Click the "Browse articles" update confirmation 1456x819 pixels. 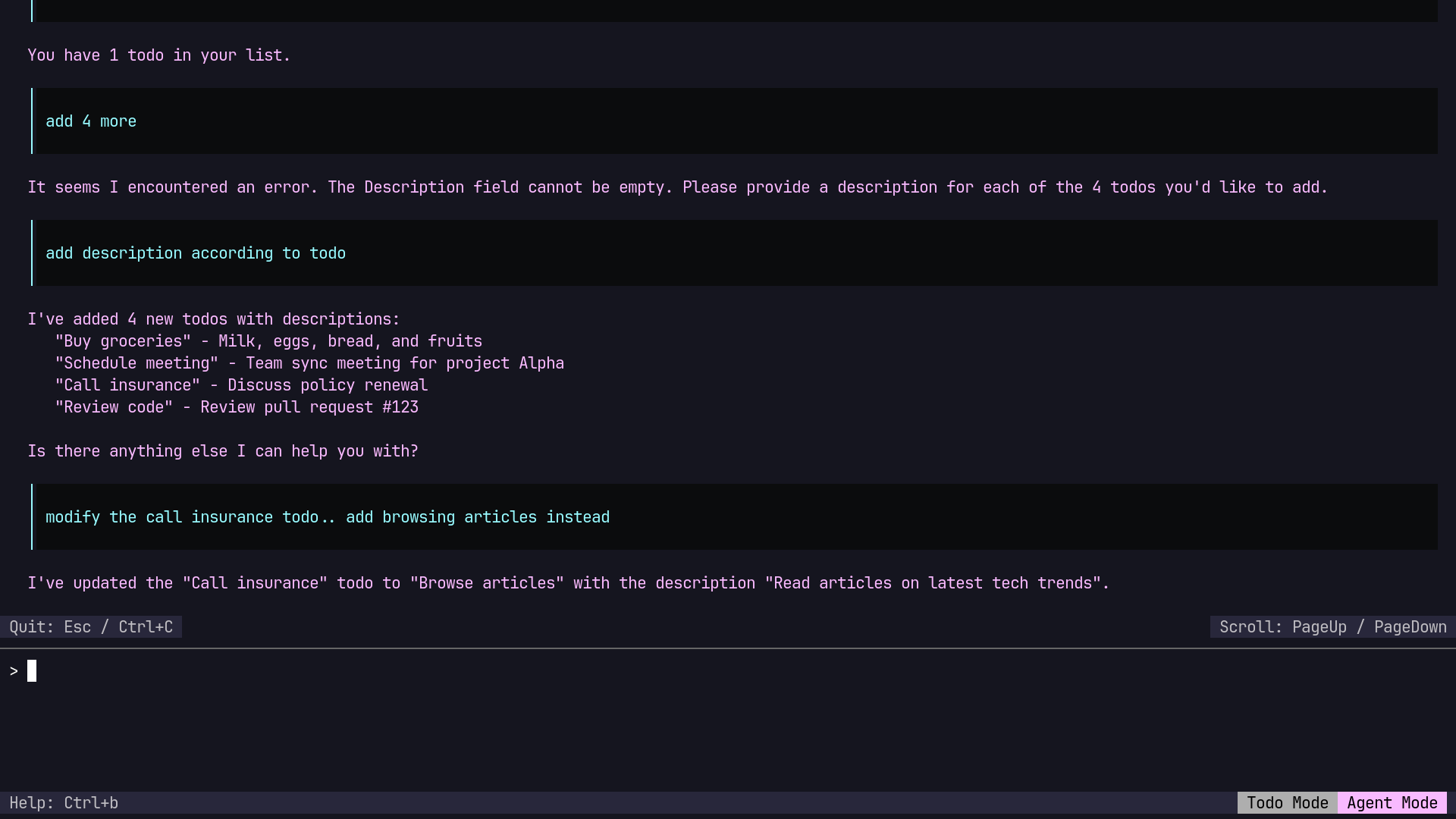568,583
